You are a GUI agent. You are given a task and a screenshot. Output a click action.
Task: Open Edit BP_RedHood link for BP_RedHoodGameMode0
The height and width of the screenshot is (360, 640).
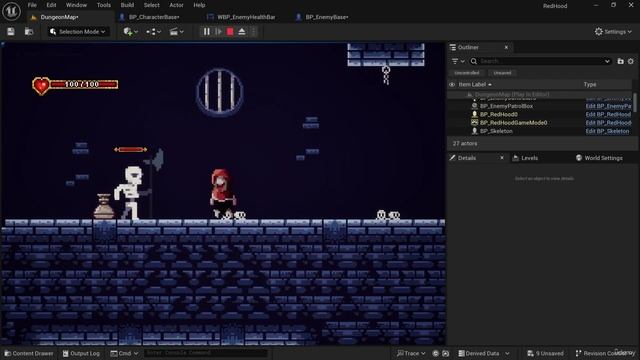[608, 122]
